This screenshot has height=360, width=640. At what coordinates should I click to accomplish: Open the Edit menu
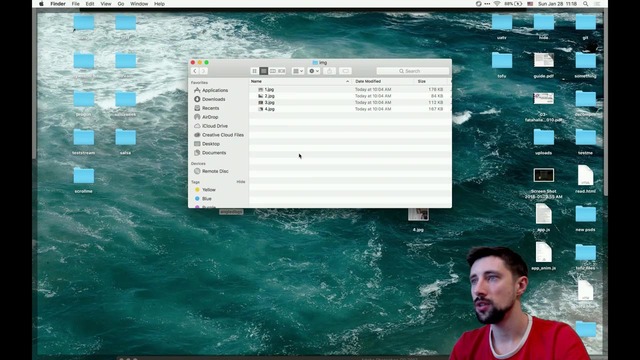pos(90,4)
